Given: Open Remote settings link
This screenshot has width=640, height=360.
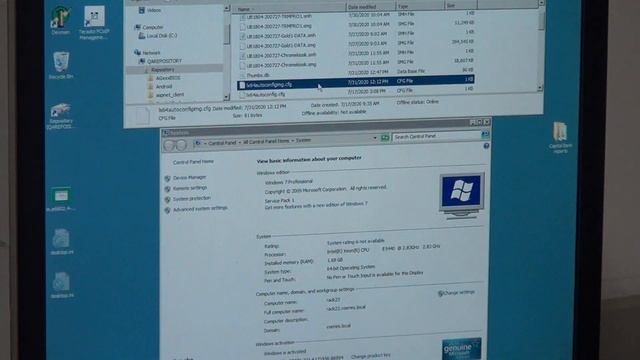Looking at the screenshot, I should pyautogui.click(x=190, y=188).
